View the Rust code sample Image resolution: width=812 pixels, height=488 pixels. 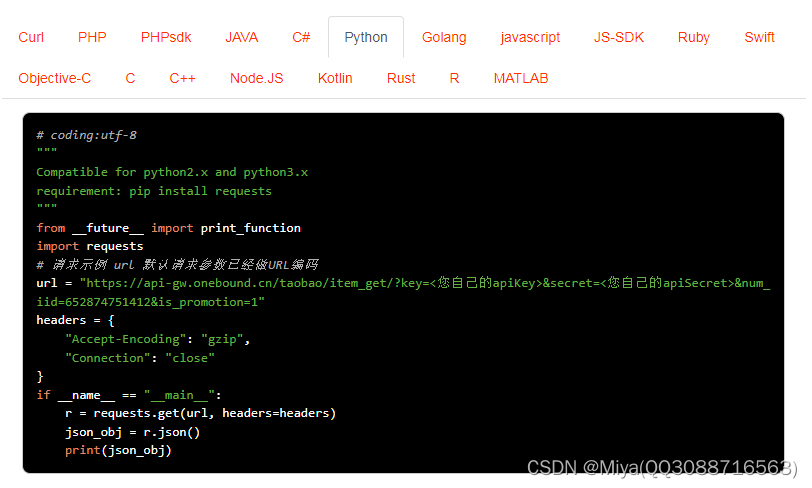pyautogui.click(x=401, y=78)
